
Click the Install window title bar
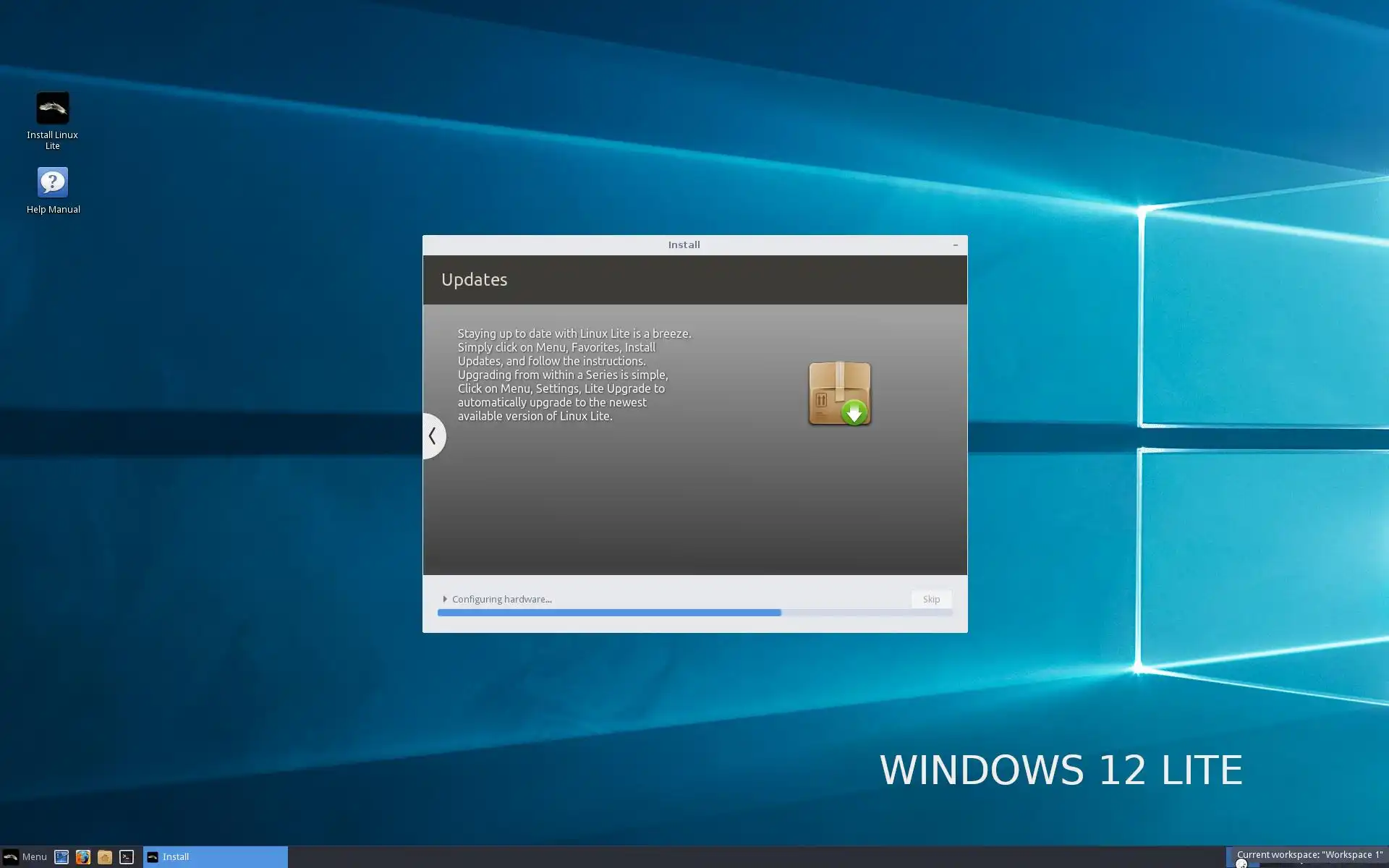tap(684, 245)
